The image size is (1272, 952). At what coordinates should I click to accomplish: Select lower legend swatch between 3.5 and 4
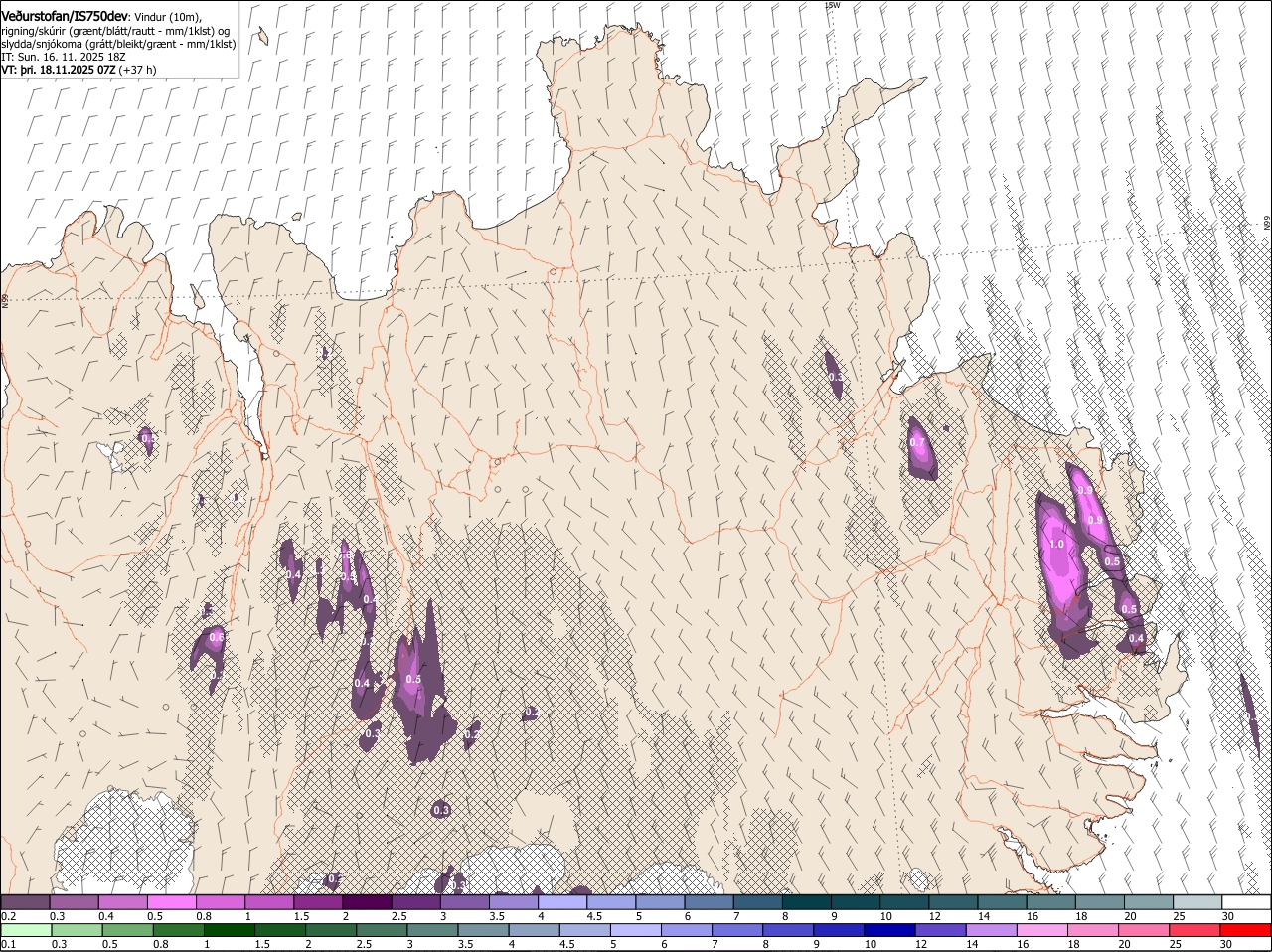(x=483, y=930)
